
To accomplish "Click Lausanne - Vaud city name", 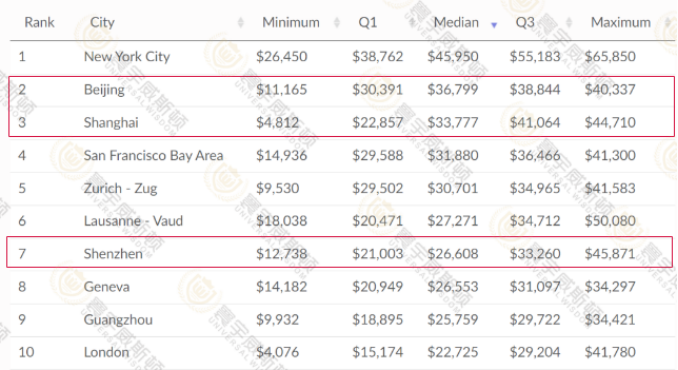I will tap(133, 221).
